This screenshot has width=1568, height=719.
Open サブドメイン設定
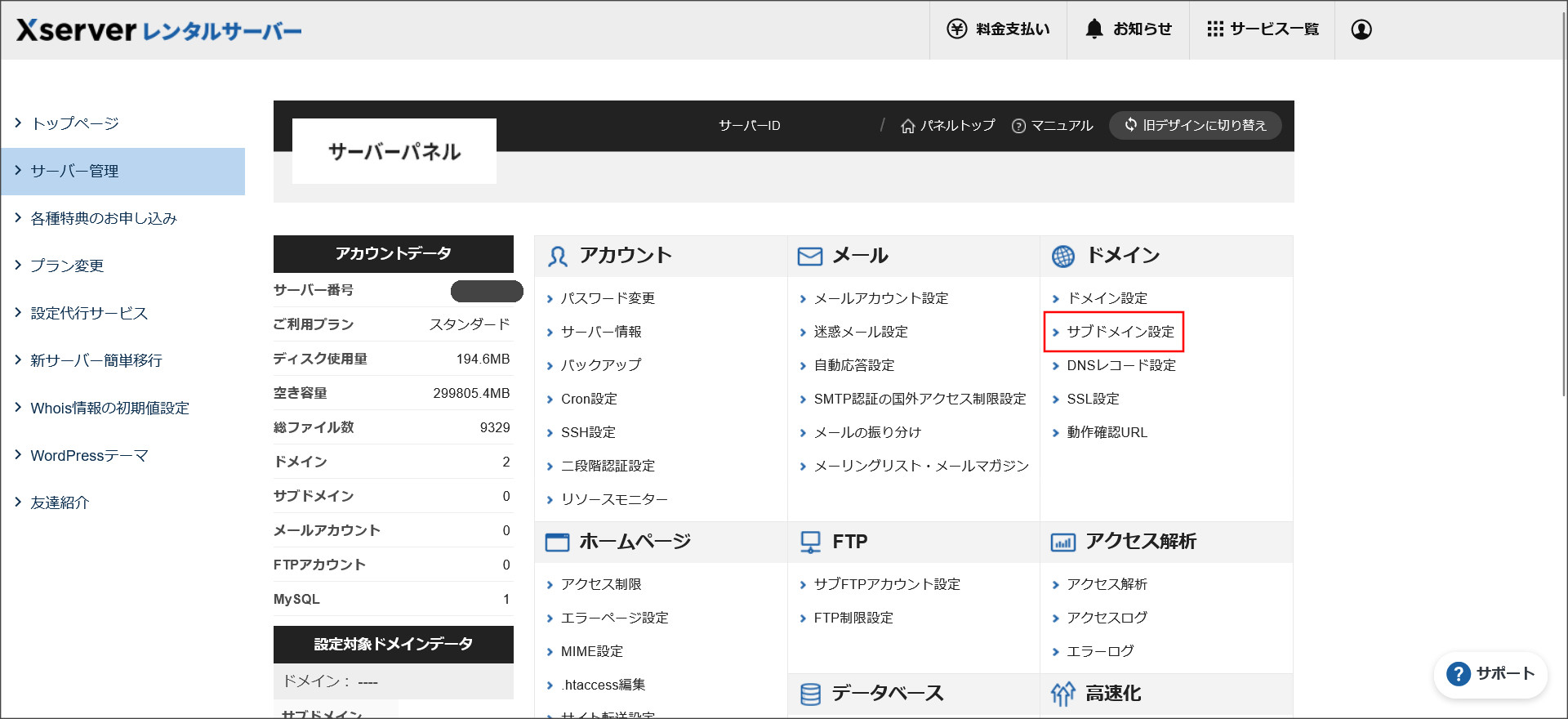click(x=1120, y=332)
